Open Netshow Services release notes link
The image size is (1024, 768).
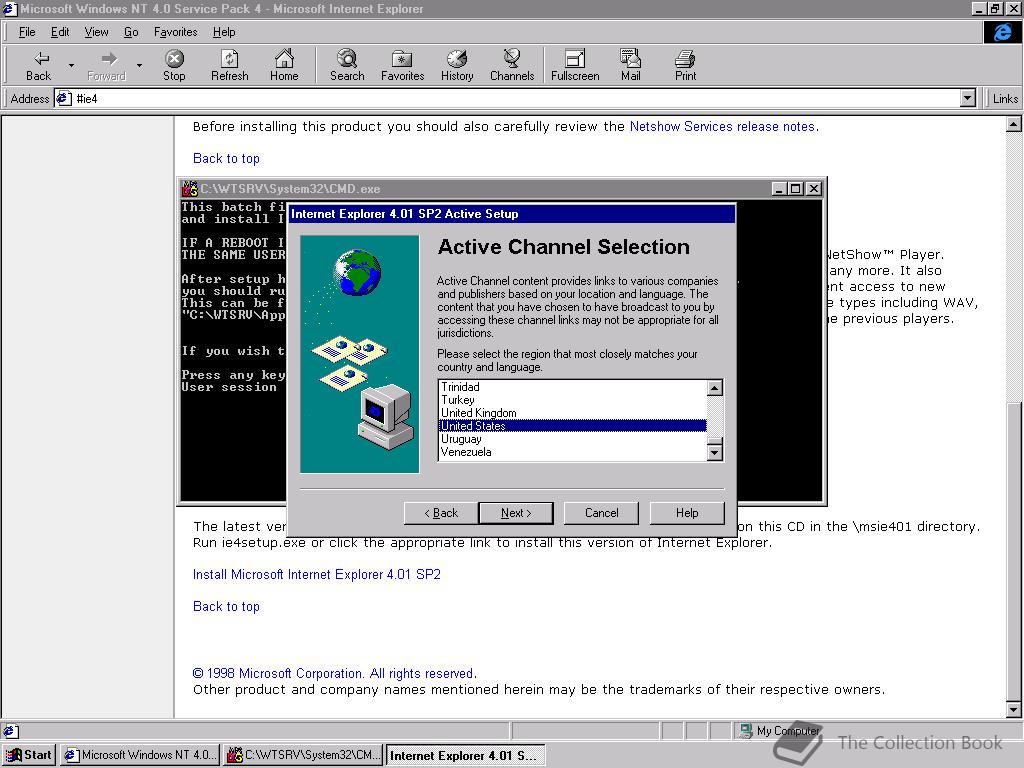click(x=722, y=127)
